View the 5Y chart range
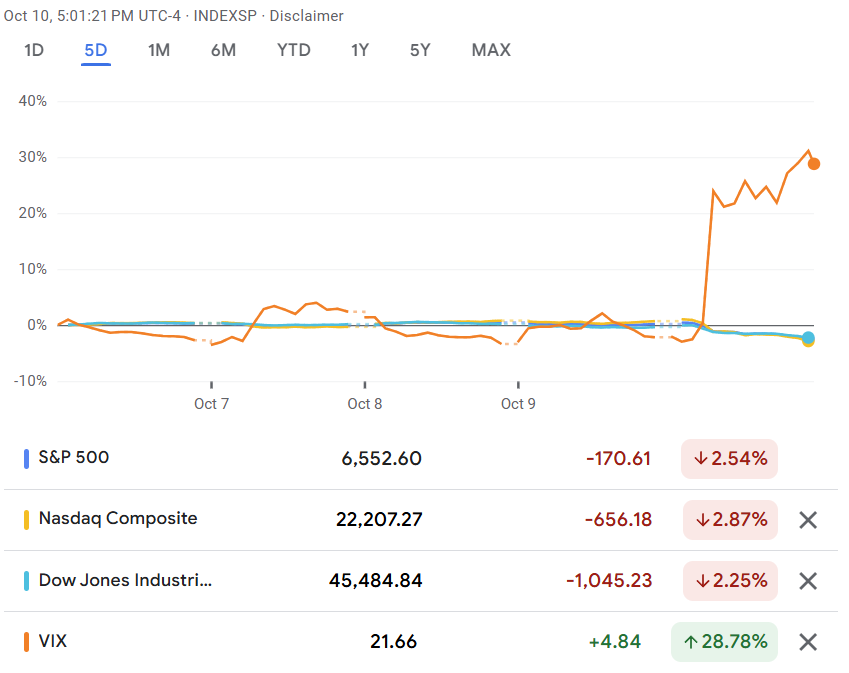 (420, 50)
